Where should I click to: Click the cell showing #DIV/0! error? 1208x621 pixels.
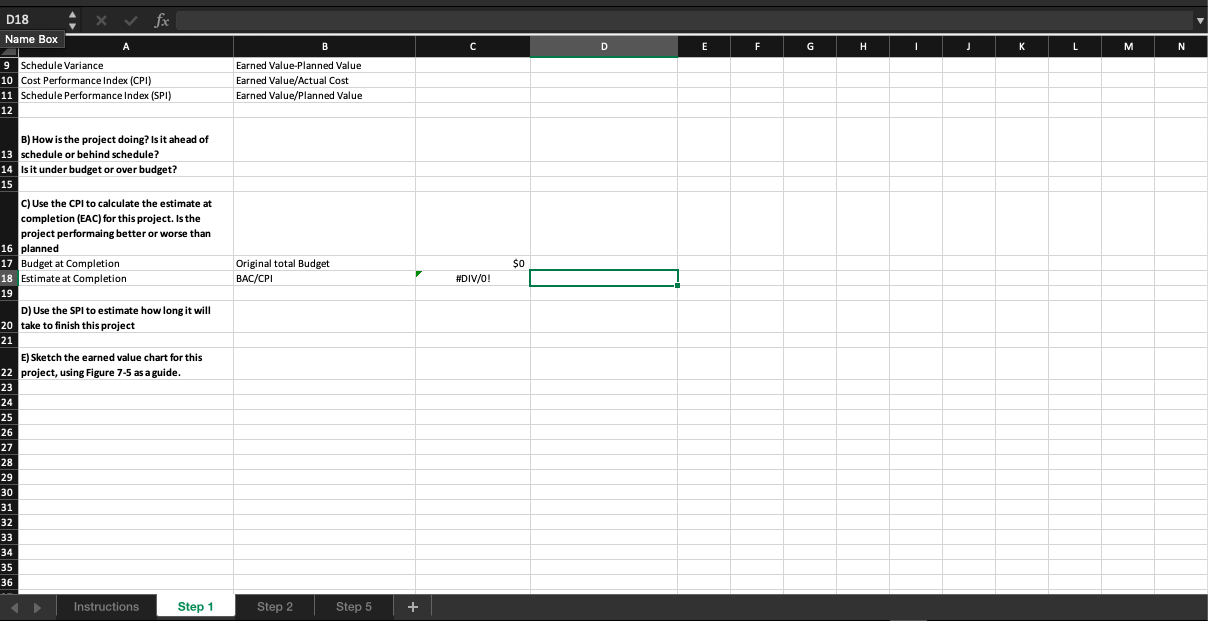472,278
